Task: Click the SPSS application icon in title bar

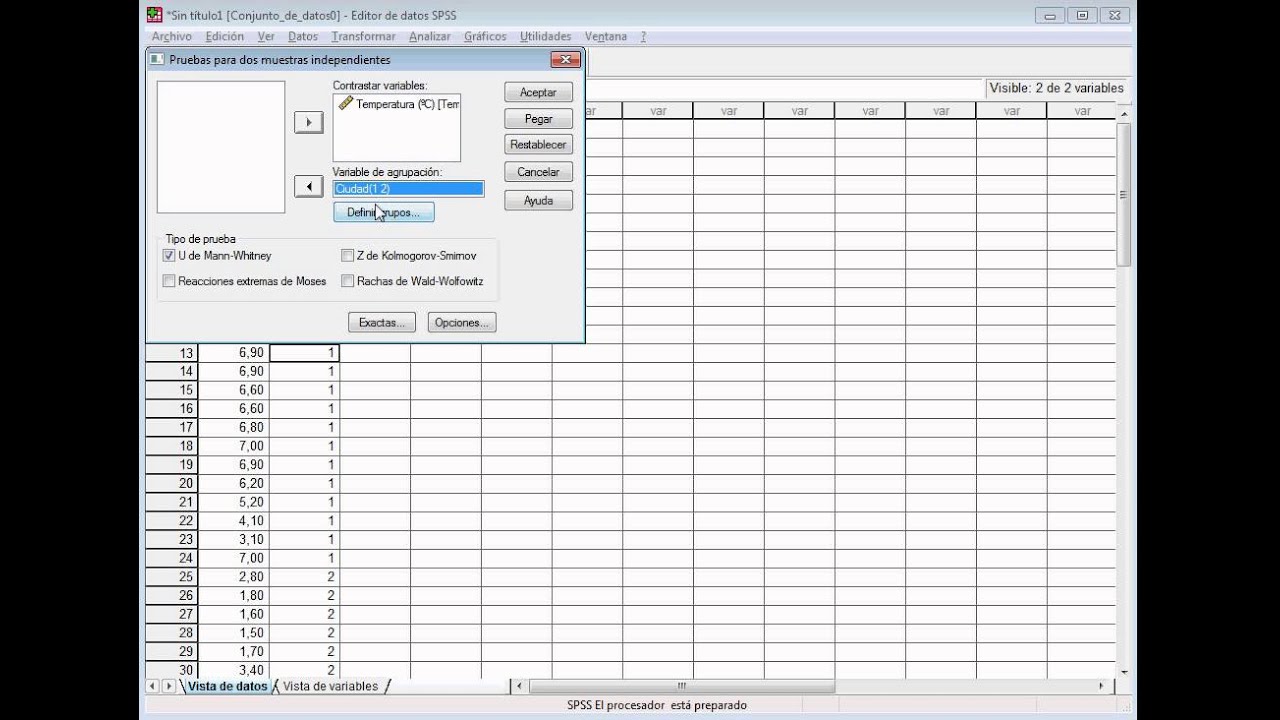Action: click(x=154, y=14)
